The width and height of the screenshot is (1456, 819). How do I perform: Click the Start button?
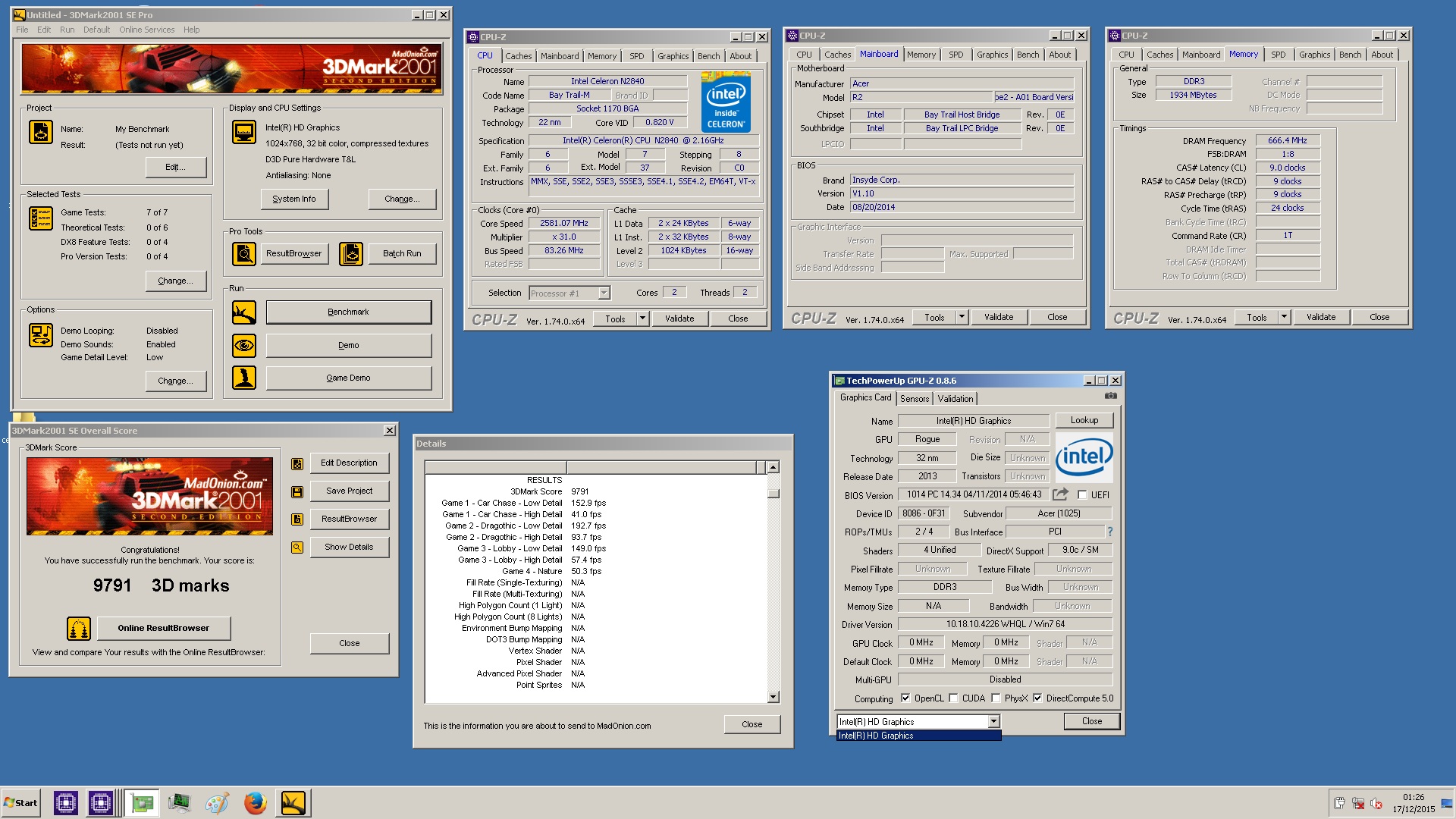[x=20, y=803]
